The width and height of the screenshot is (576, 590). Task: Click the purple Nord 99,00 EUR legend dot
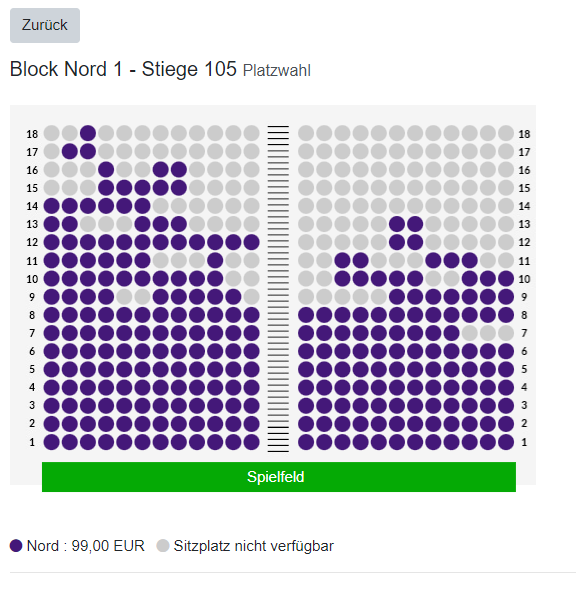pos(16,546)
